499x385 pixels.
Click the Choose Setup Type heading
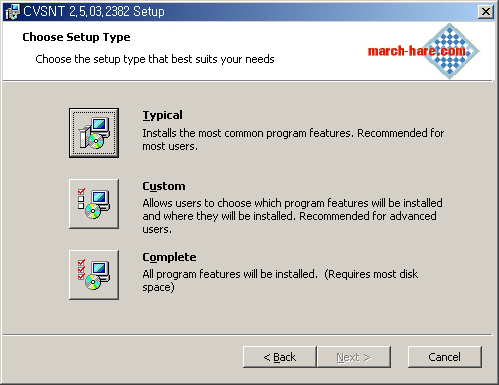(x=76, y=37)
